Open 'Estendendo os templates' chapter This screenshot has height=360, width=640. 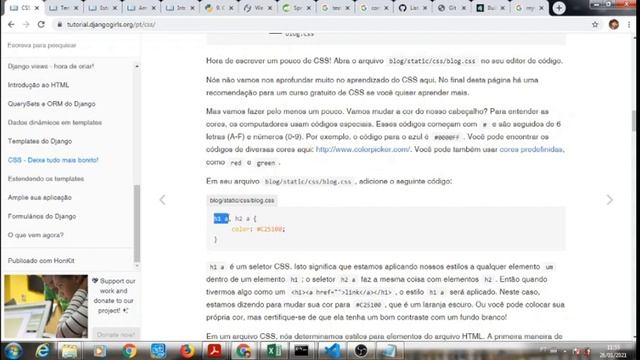(46, 179)
